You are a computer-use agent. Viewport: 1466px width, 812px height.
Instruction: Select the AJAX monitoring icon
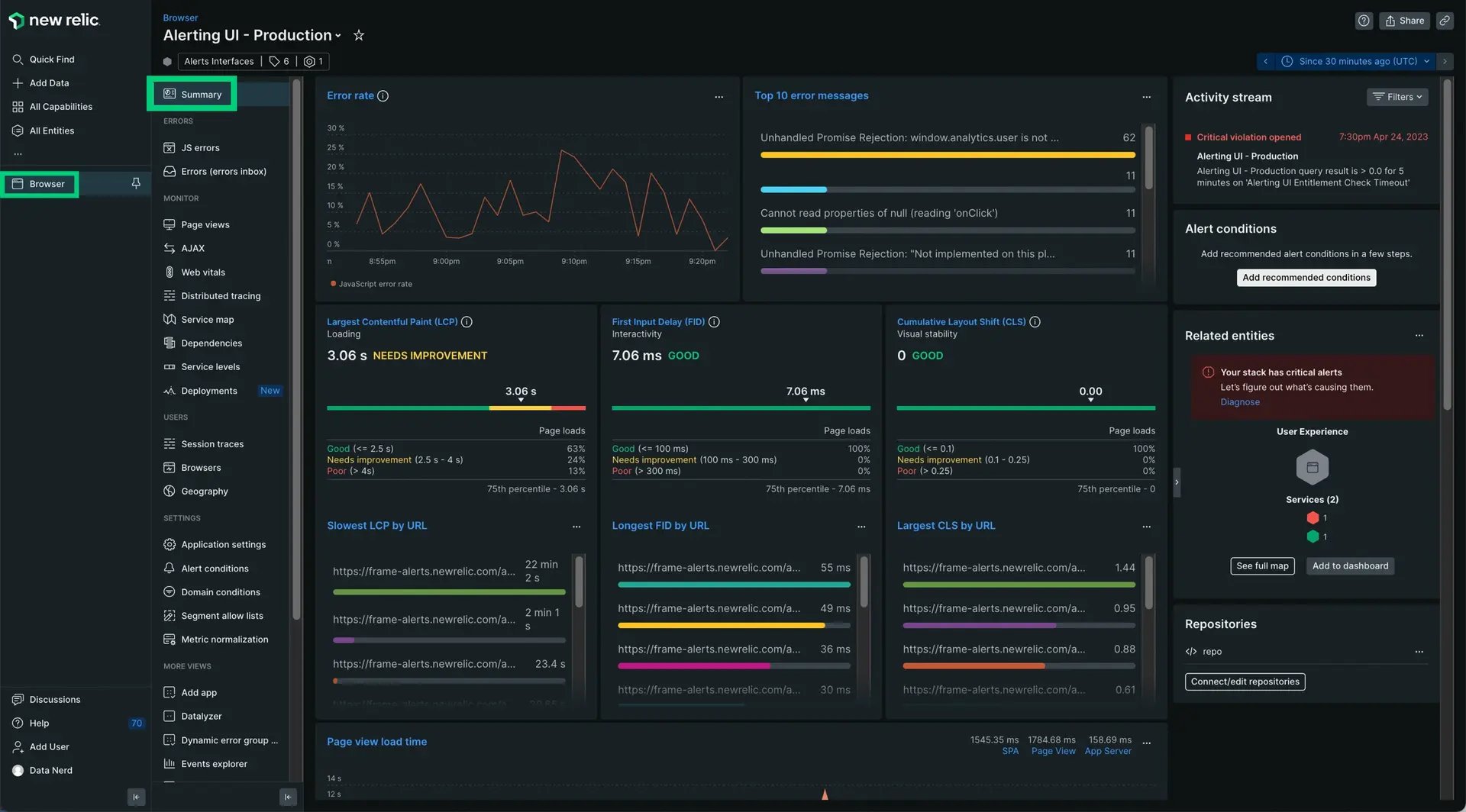point(170,248)
